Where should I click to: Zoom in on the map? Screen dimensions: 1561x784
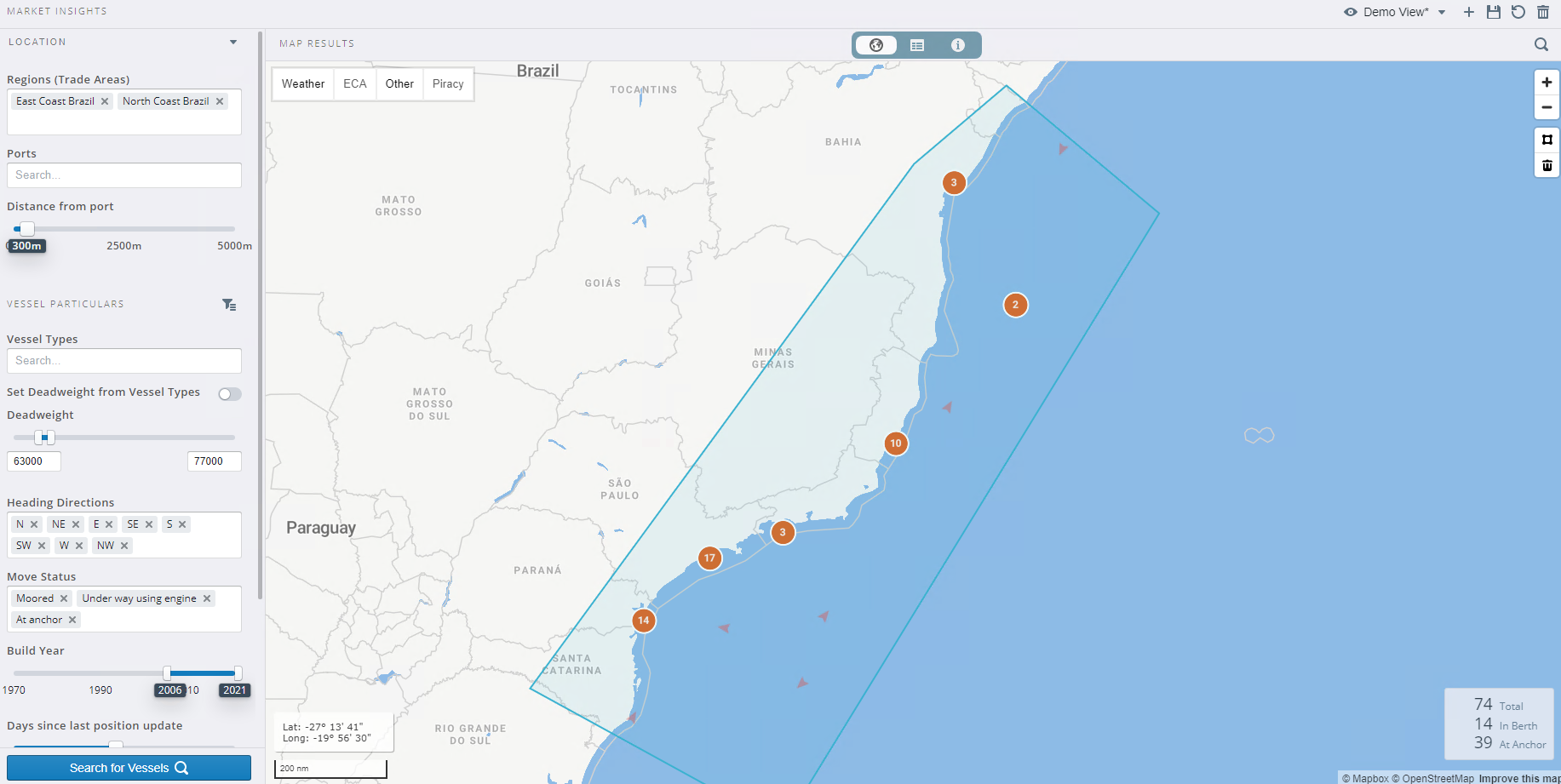point(1547,83)
